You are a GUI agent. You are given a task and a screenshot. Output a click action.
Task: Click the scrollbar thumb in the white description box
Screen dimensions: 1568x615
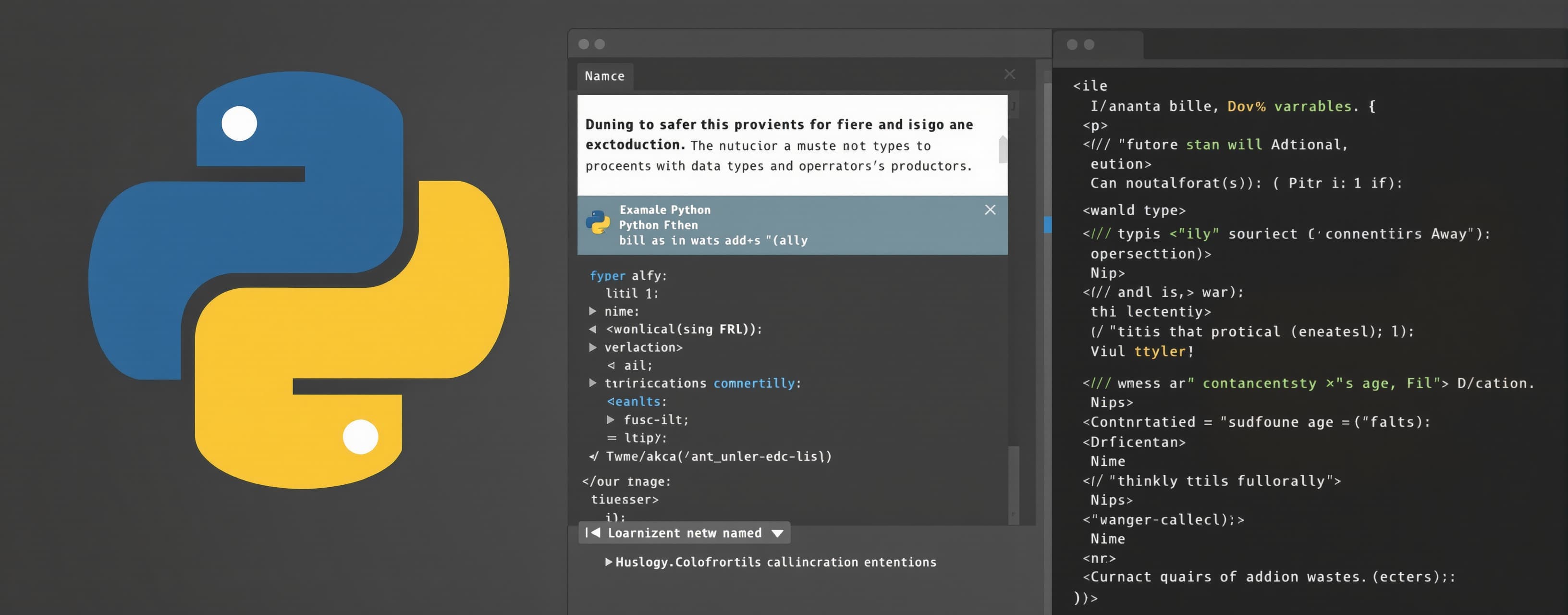1003,150
